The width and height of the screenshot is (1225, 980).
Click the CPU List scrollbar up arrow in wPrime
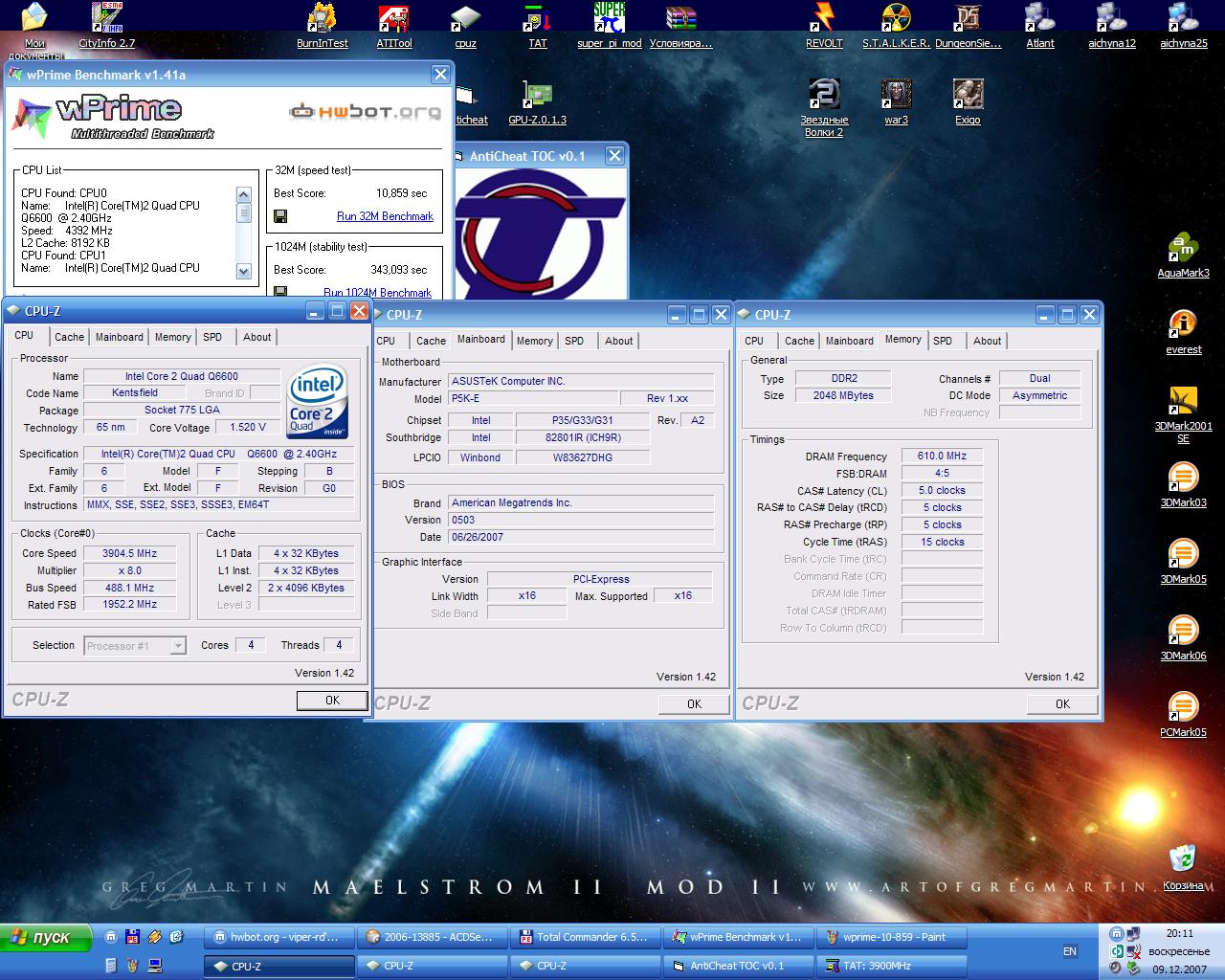(x=243, y=194)
